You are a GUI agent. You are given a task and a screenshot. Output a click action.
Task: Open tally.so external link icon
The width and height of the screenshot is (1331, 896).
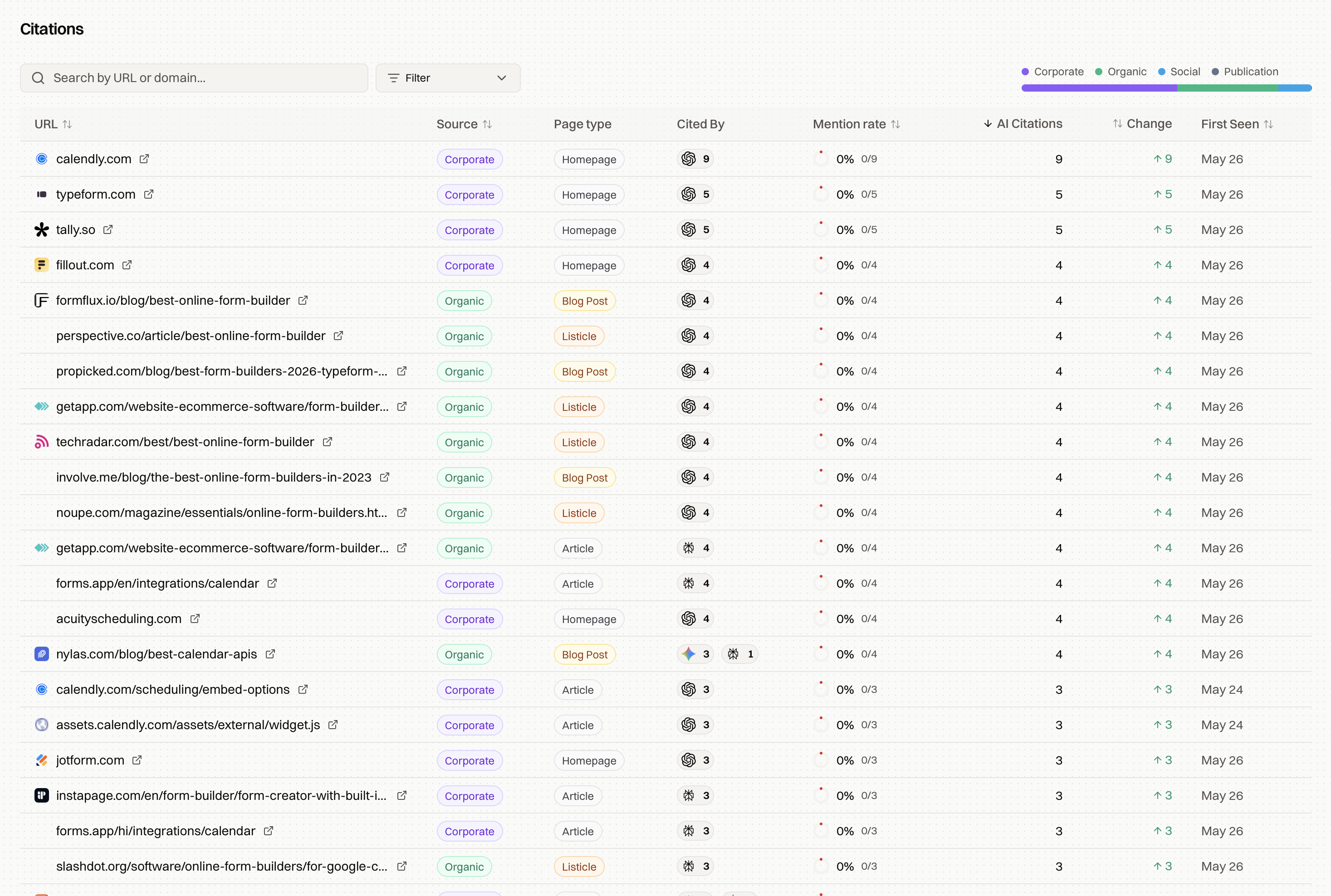click(x=108, y=230)
